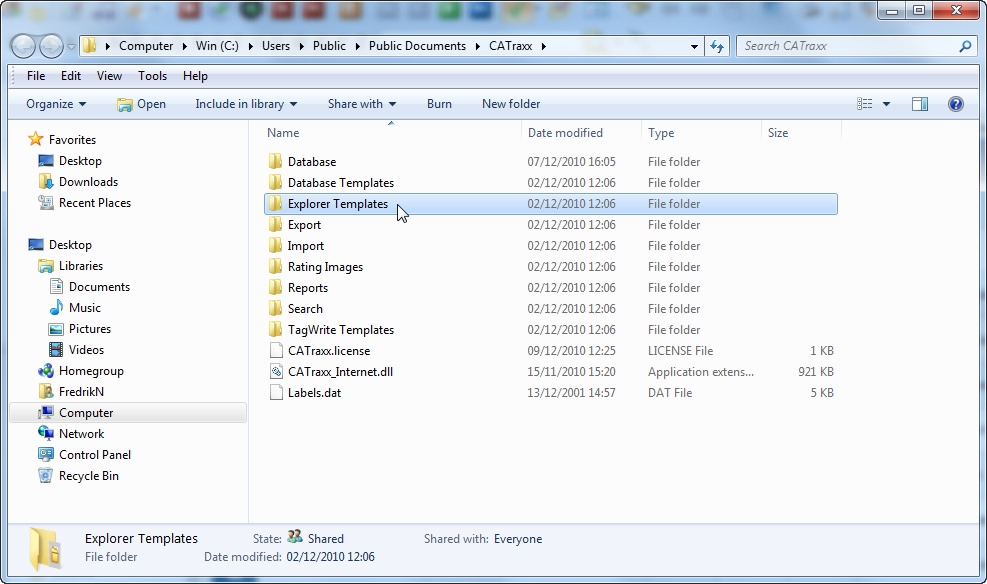This screenshot has width=987, height=584.
Task: Click the Export folder icon
Action: point(275,225)
